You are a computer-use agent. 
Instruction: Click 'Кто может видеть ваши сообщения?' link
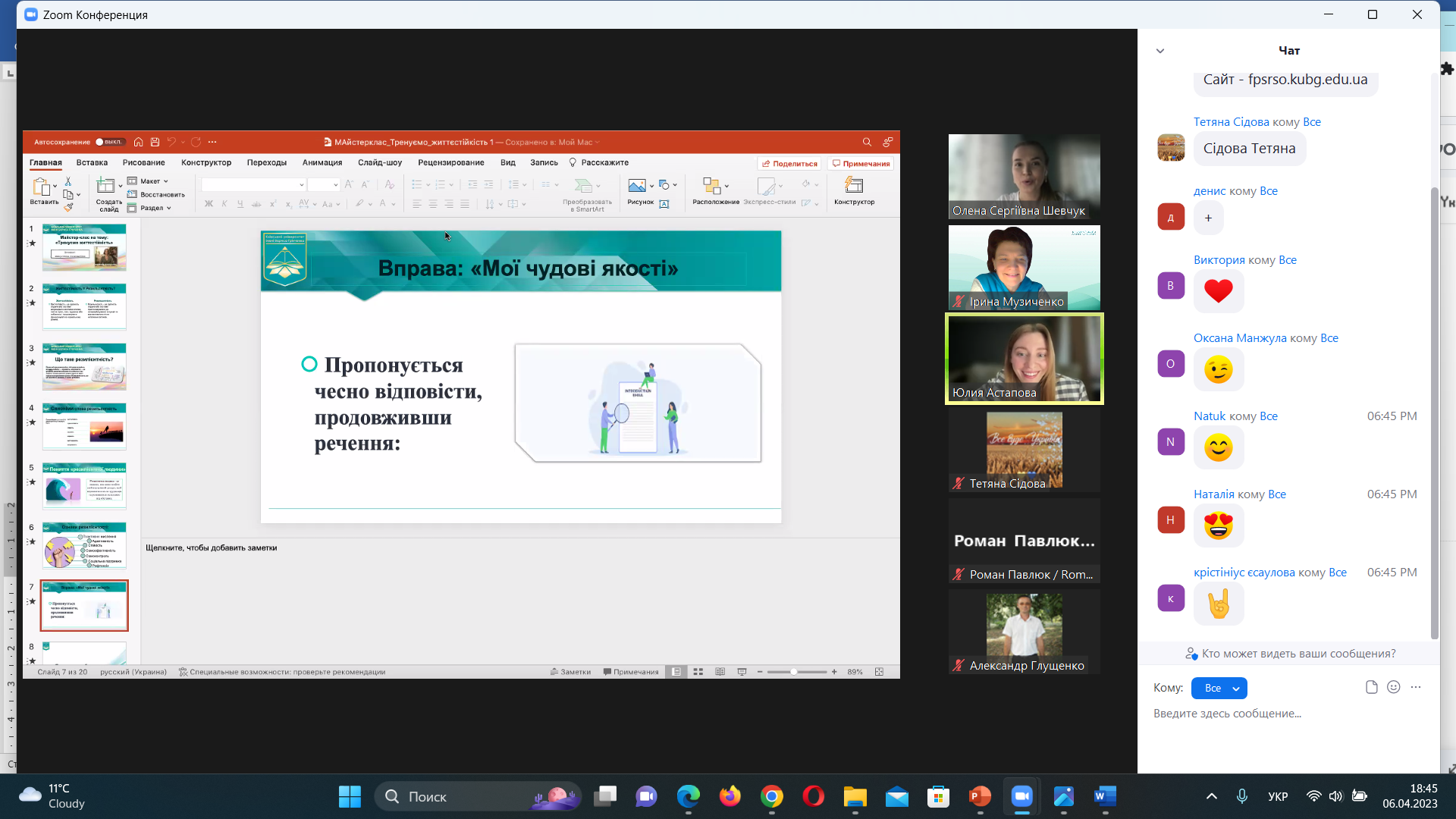tap(1298, 654)
